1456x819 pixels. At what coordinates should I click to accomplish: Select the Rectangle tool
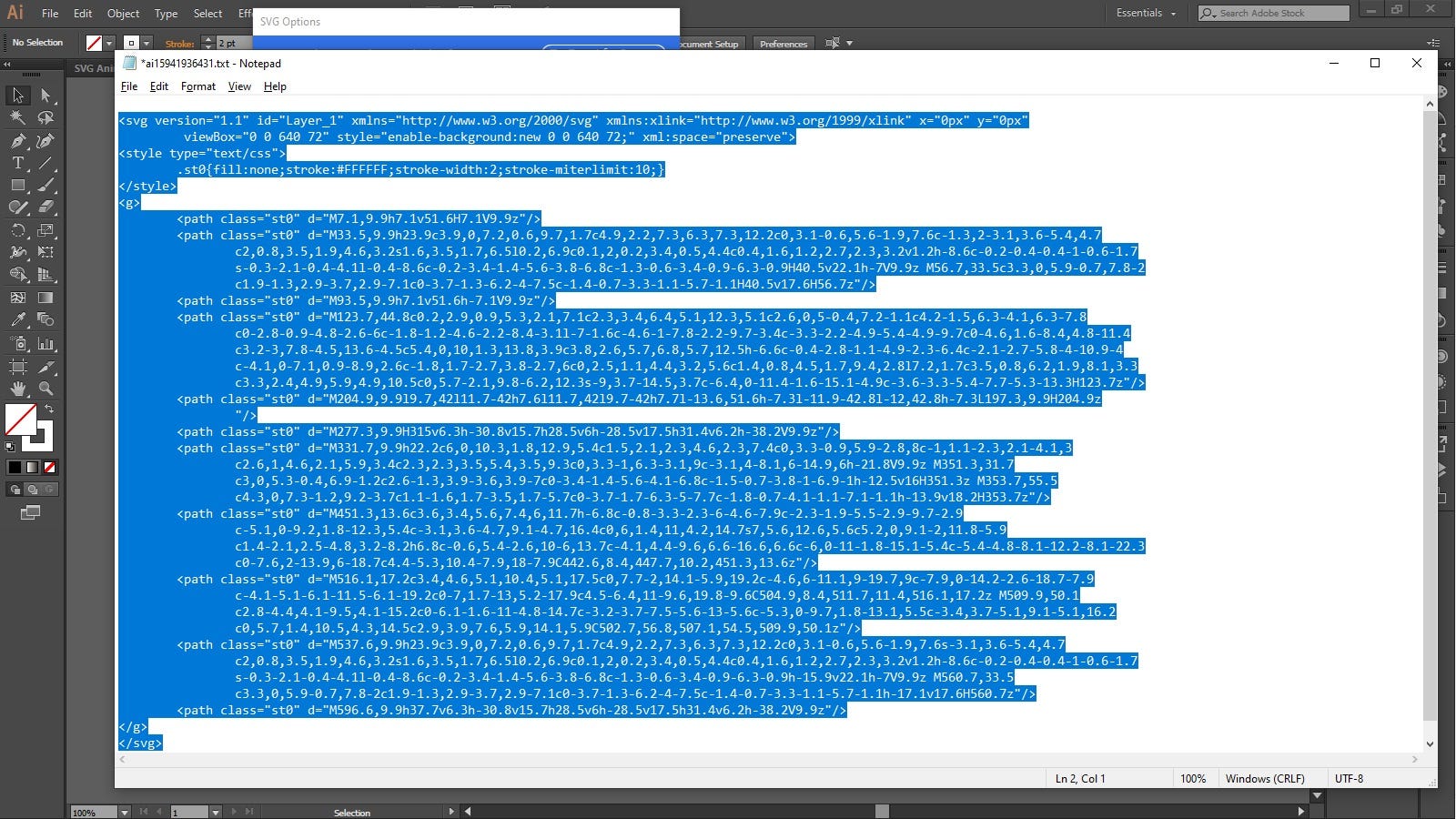coord(17,185)
